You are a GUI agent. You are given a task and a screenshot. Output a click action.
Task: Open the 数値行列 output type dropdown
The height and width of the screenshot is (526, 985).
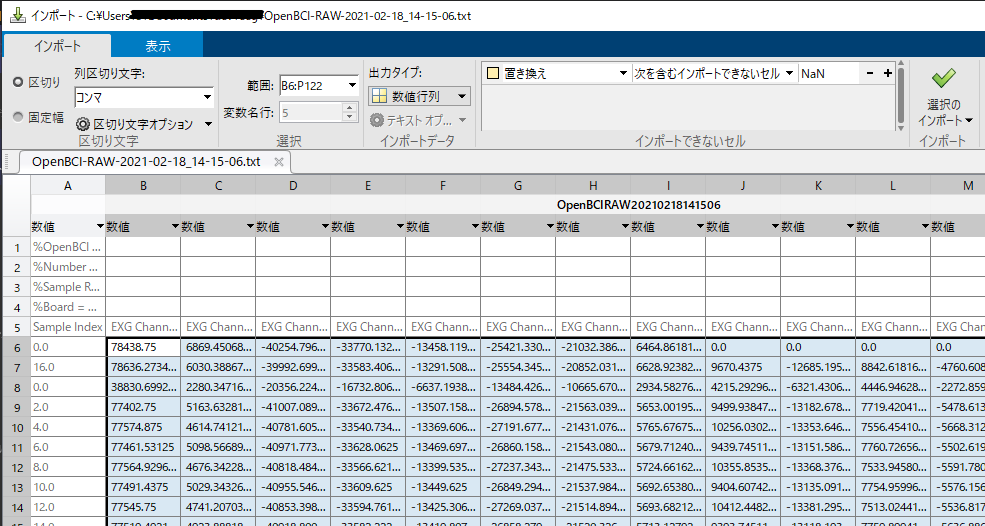[462, 96]
